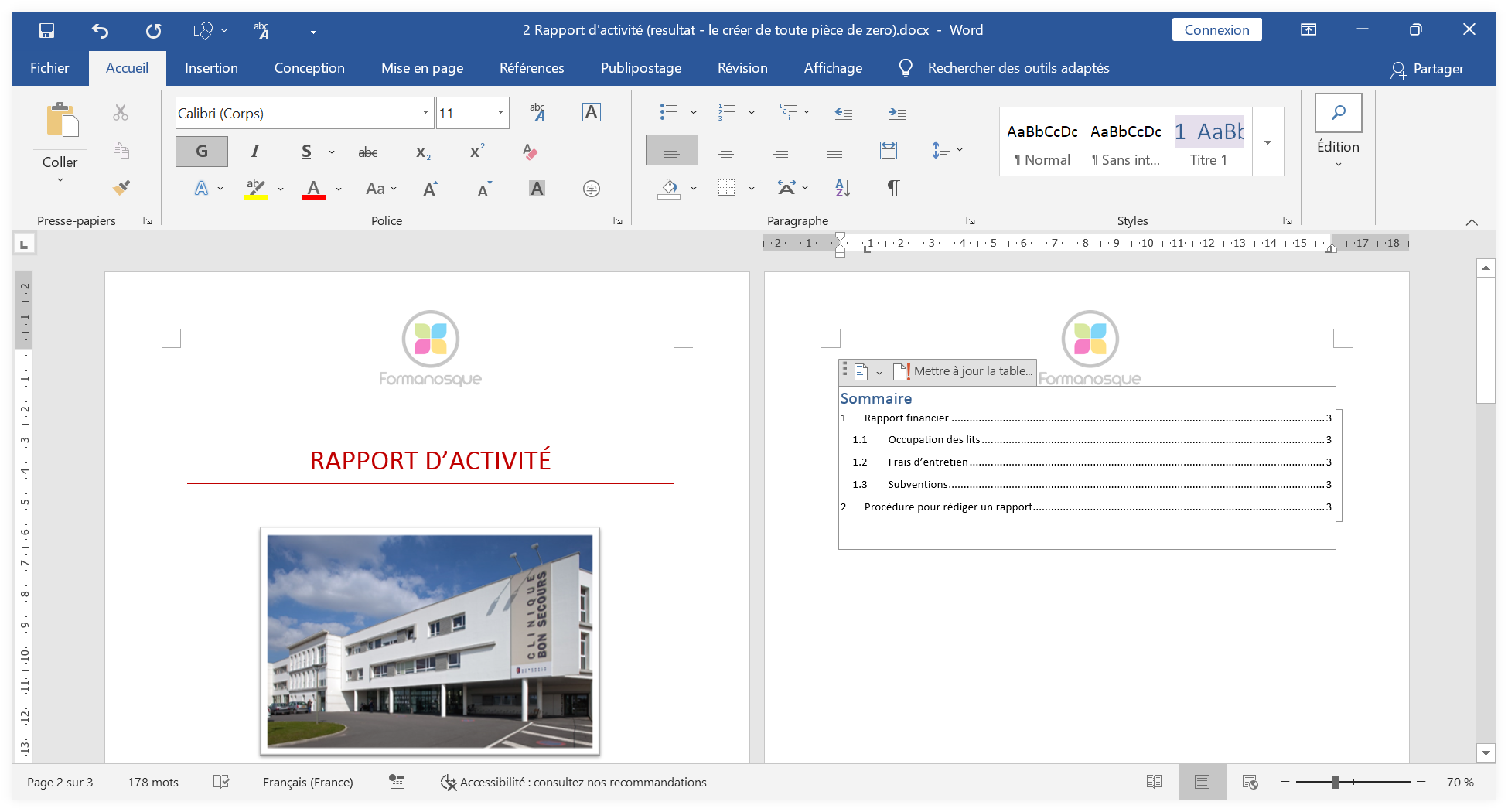Justify the paragraph text
The image size is (1508, 812).
pyautogui.click(x=834, y=150)
